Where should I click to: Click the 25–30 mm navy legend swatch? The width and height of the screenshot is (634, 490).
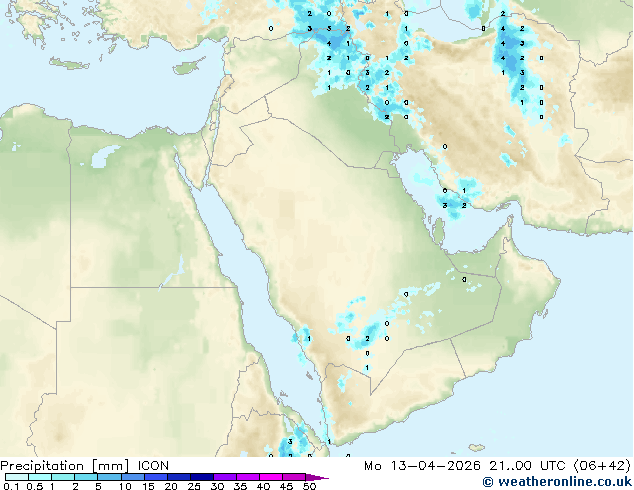tap(201, 477)
